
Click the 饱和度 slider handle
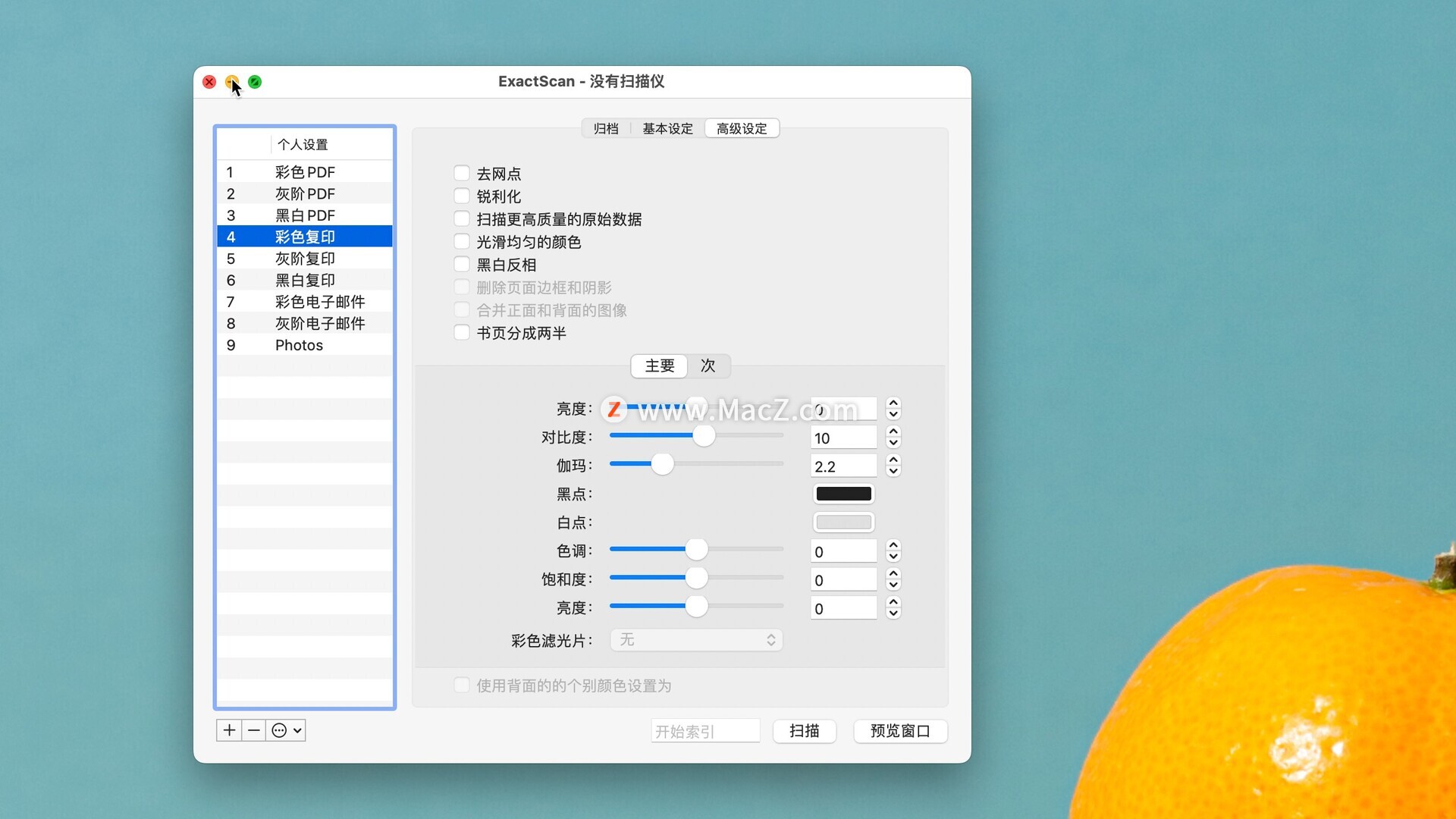pos(696,578)
